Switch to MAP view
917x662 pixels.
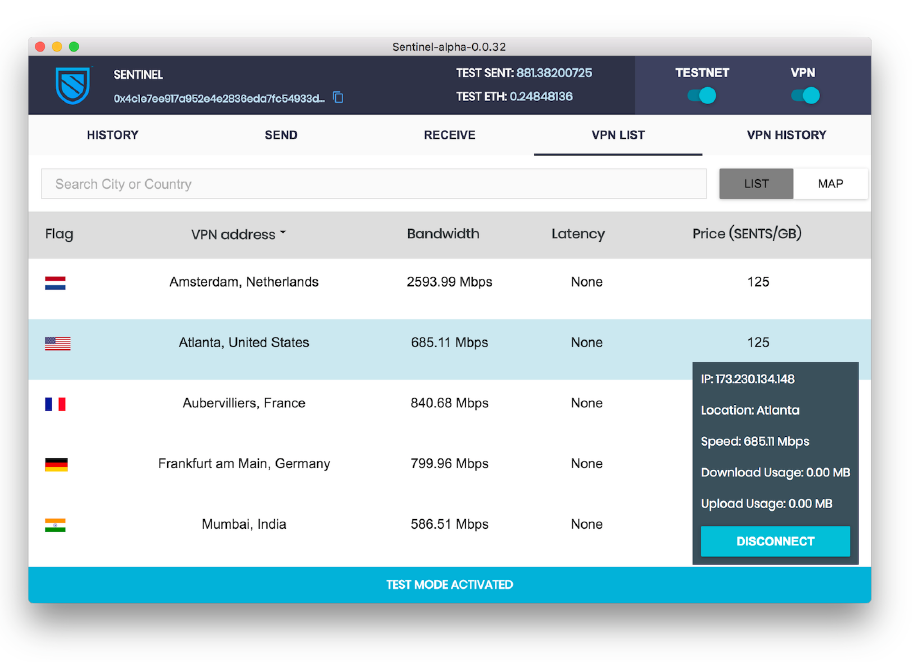(x=830, y=184)
